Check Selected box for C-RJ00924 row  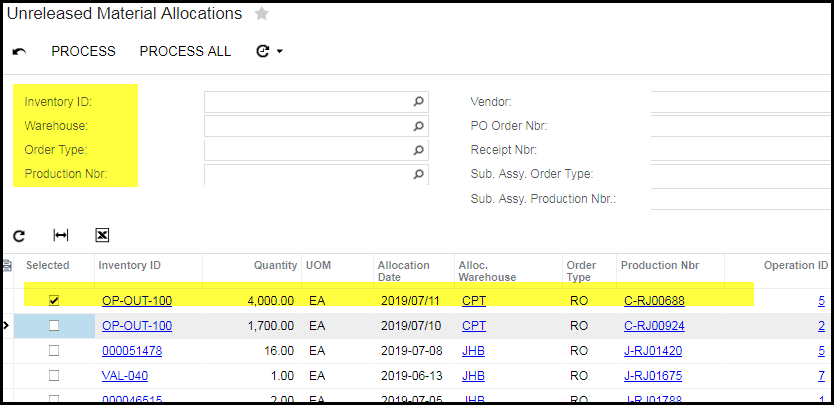(54, 325)
